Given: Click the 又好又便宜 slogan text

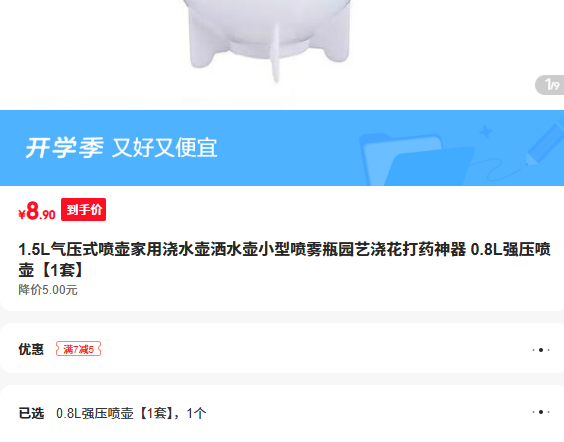Looking at the screenshot, I should coord(165,148).
